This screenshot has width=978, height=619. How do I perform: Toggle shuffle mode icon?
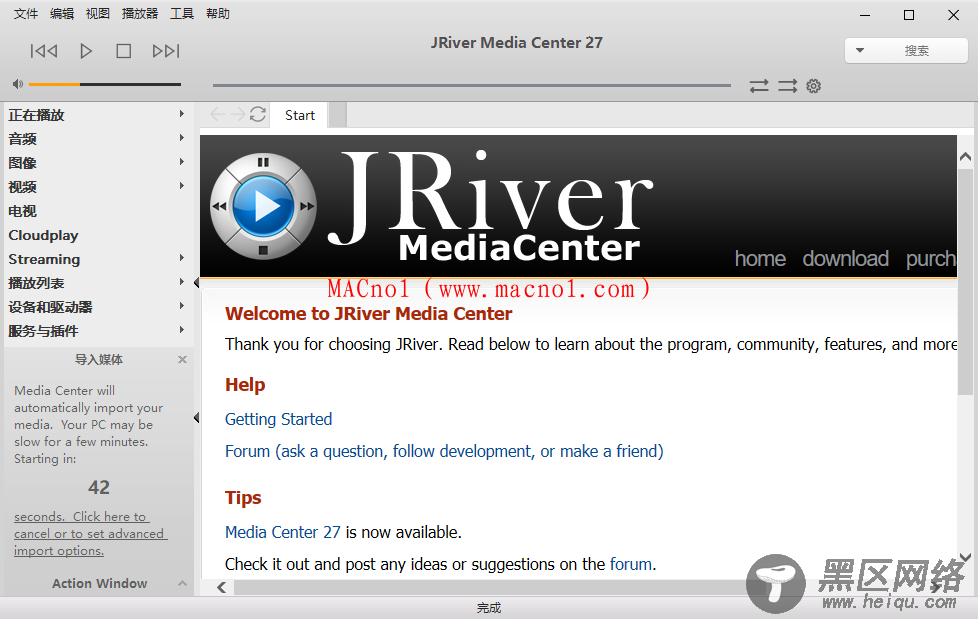coord(787,85)
